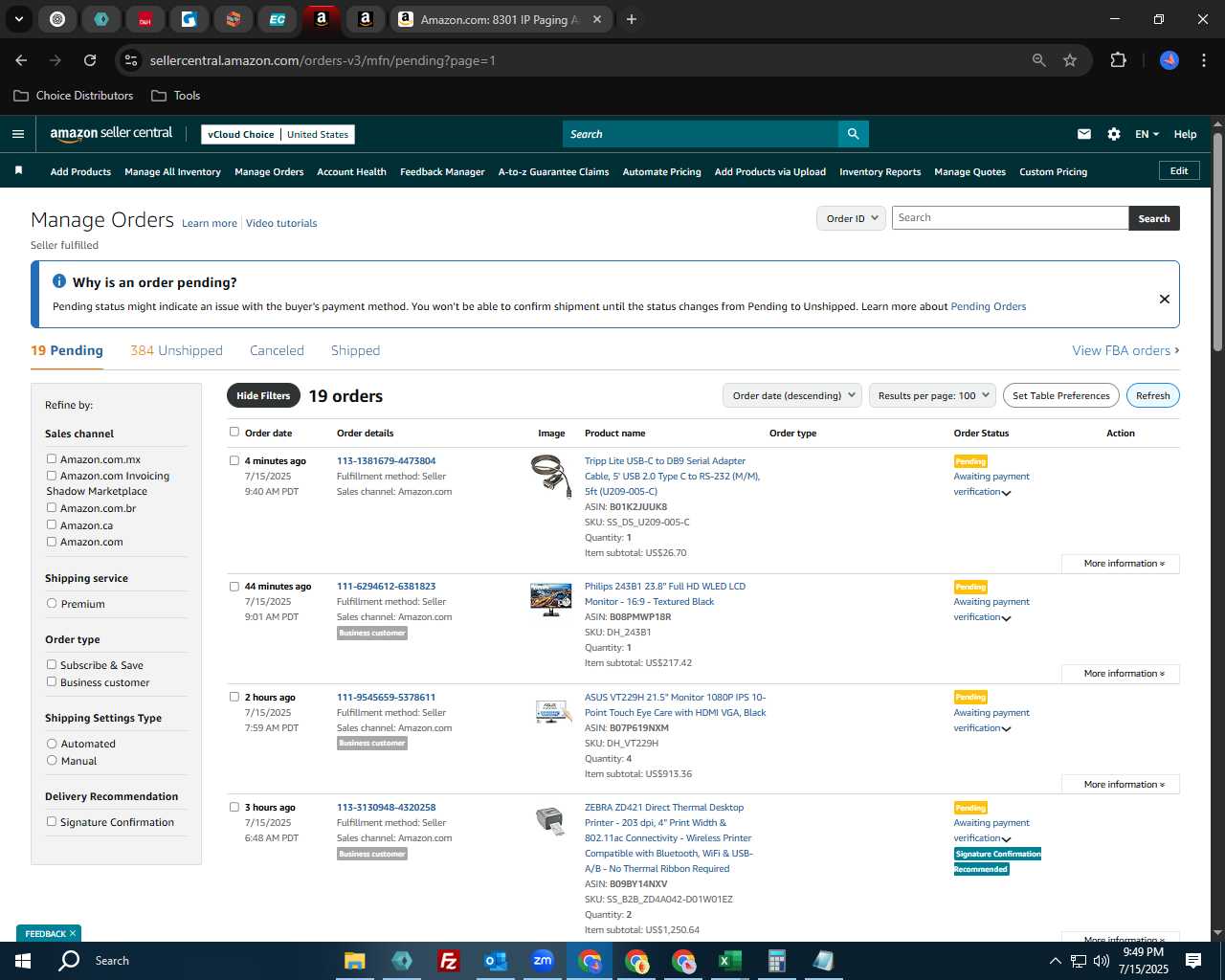Click Hide Filters button

pyautogui.click(x=263, y=395)
